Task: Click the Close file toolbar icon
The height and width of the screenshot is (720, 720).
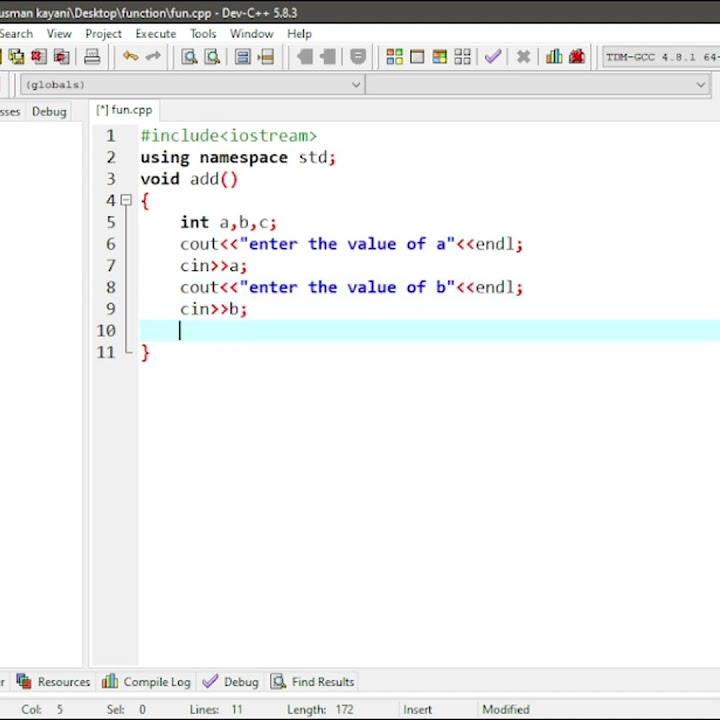Action: coord(39,57)
